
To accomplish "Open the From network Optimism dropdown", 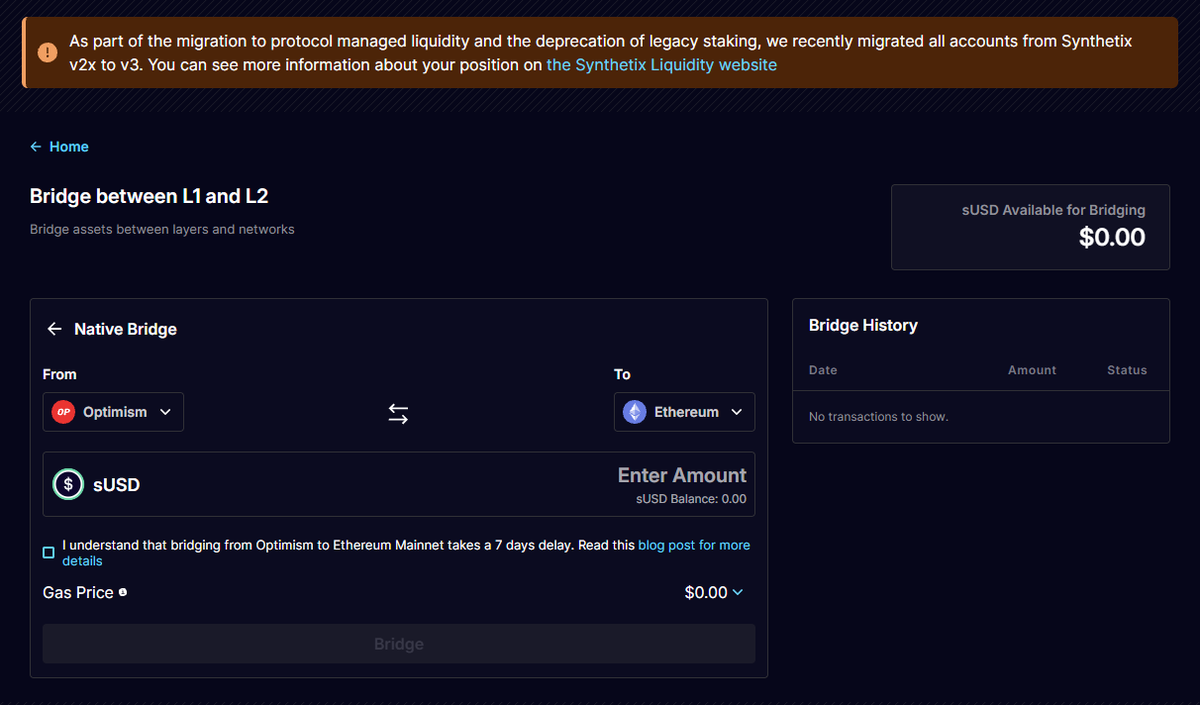I will point(113,412).
